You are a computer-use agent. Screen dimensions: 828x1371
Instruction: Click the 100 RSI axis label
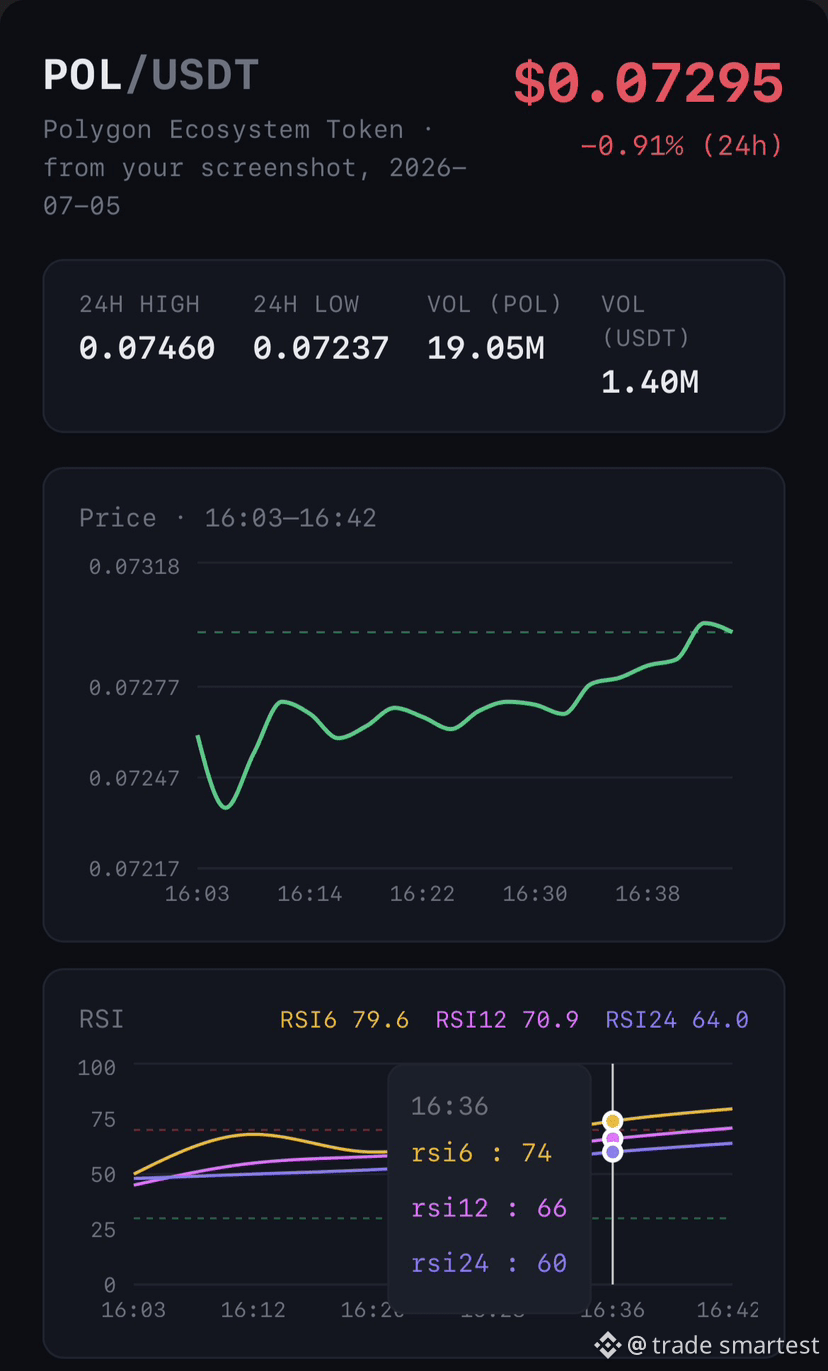pyautogui.click(x=97, y=1068)
